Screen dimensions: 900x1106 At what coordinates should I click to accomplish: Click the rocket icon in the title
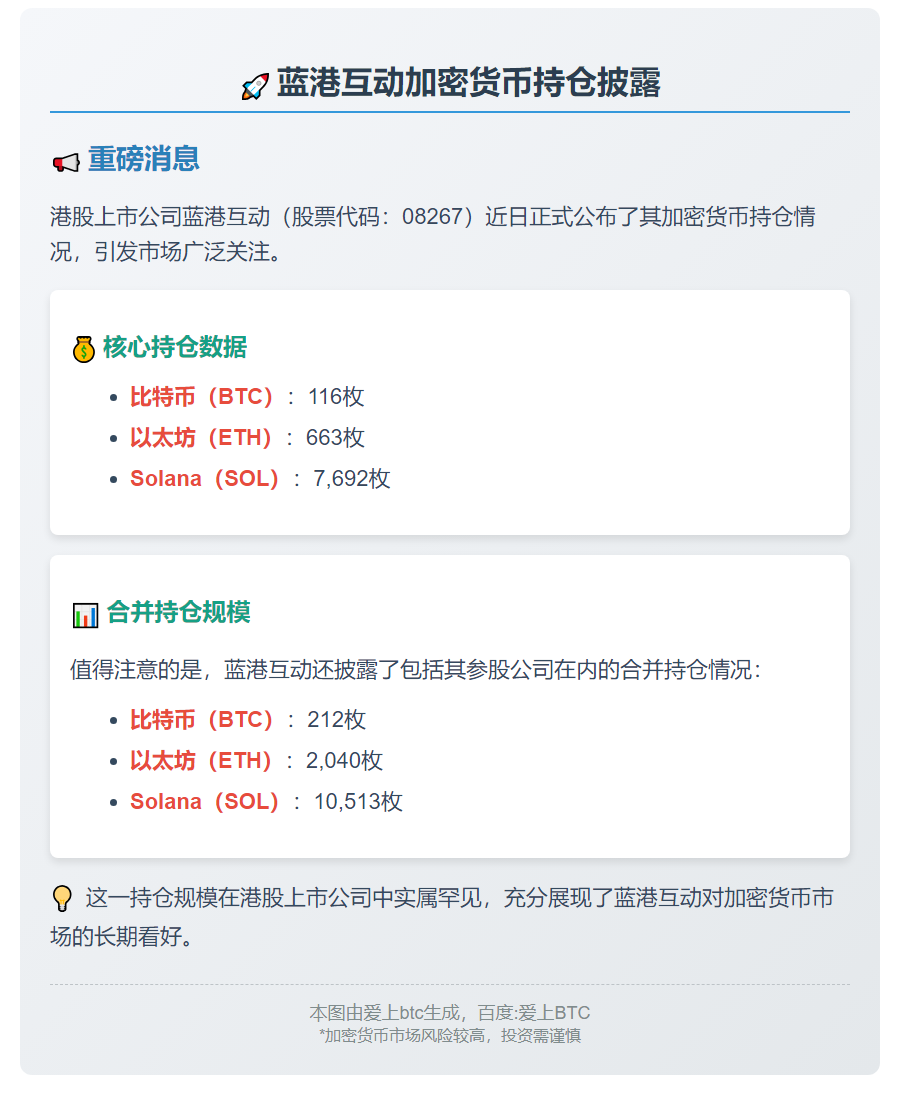click(255, 86)
